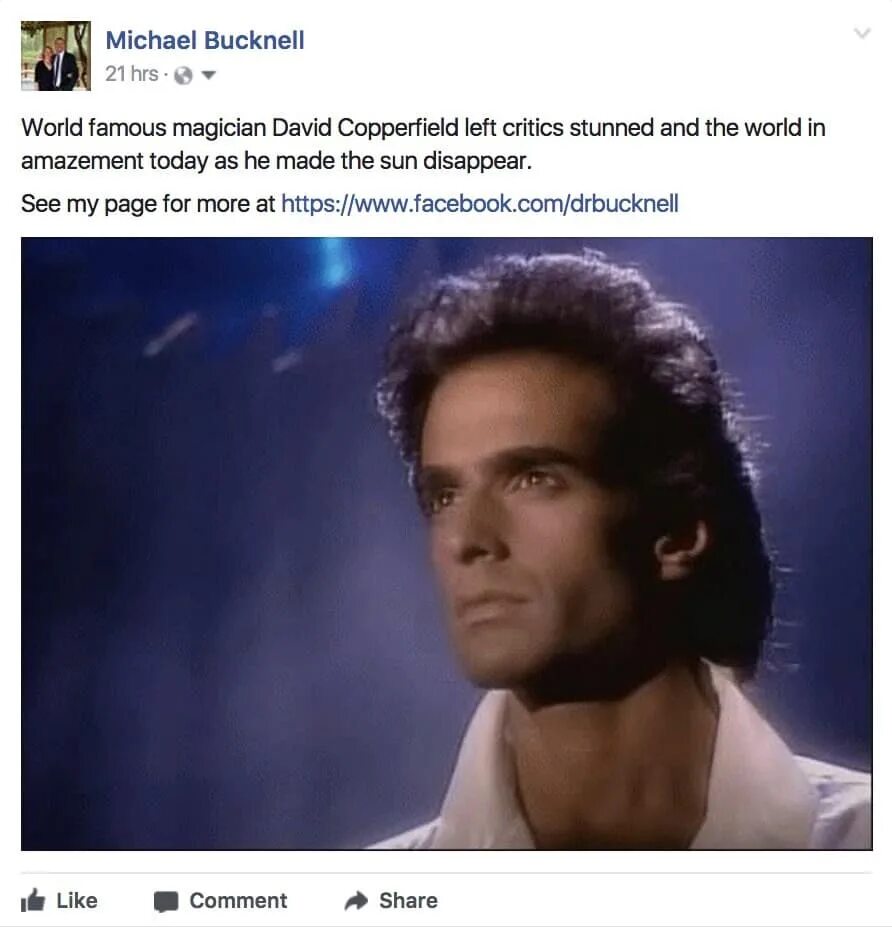Viewport: 892px width, 927px height.
Task: Open Michael Bucknell's profile picture
Action: coord(56,56)
